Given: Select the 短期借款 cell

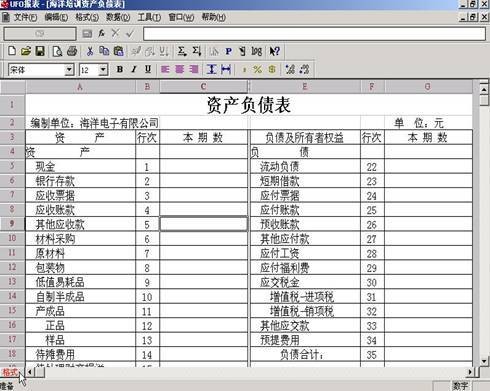Looking at the screenshot, I should [x=305, y=181].
